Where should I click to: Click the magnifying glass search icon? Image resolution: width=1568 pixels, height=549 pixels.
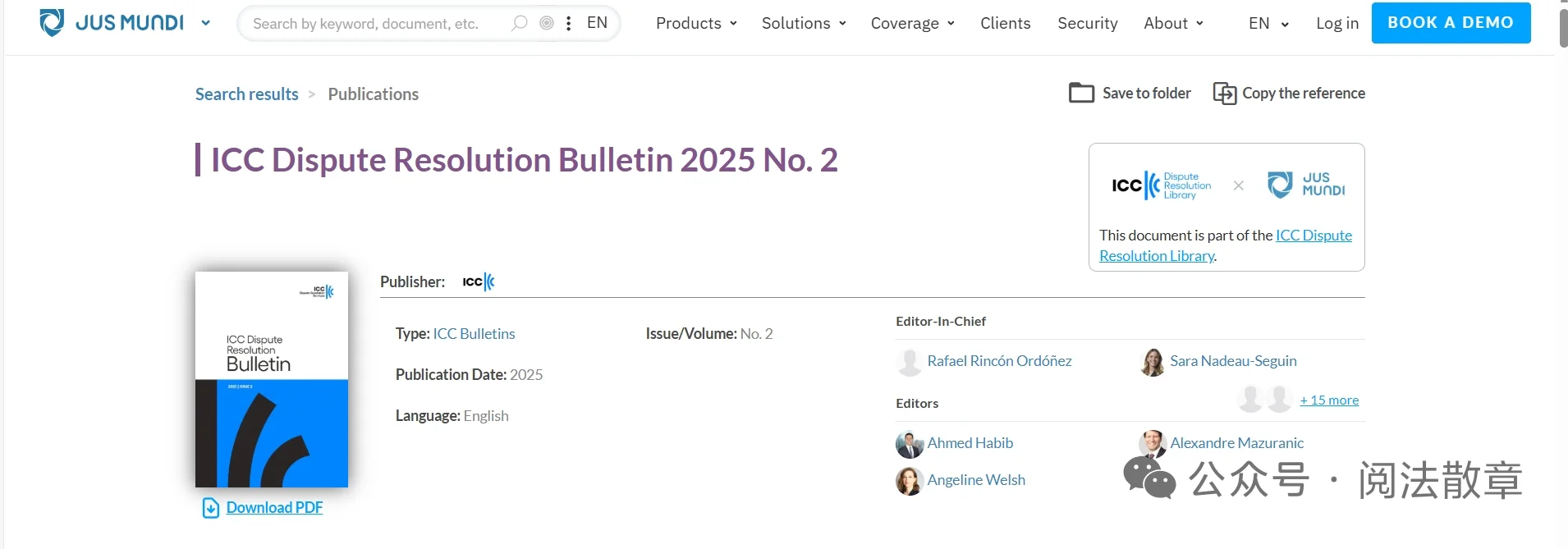coord(519,23)
